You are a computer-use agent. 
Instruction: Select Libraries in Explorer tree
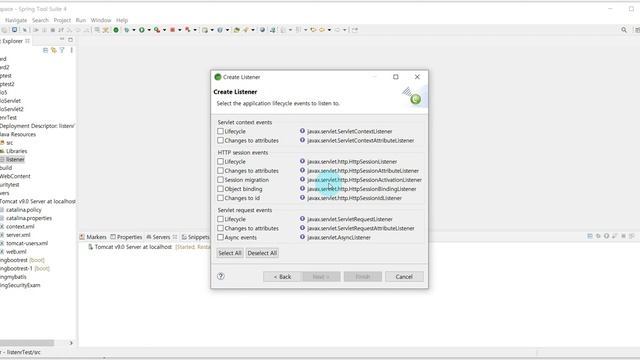[16, 151]
